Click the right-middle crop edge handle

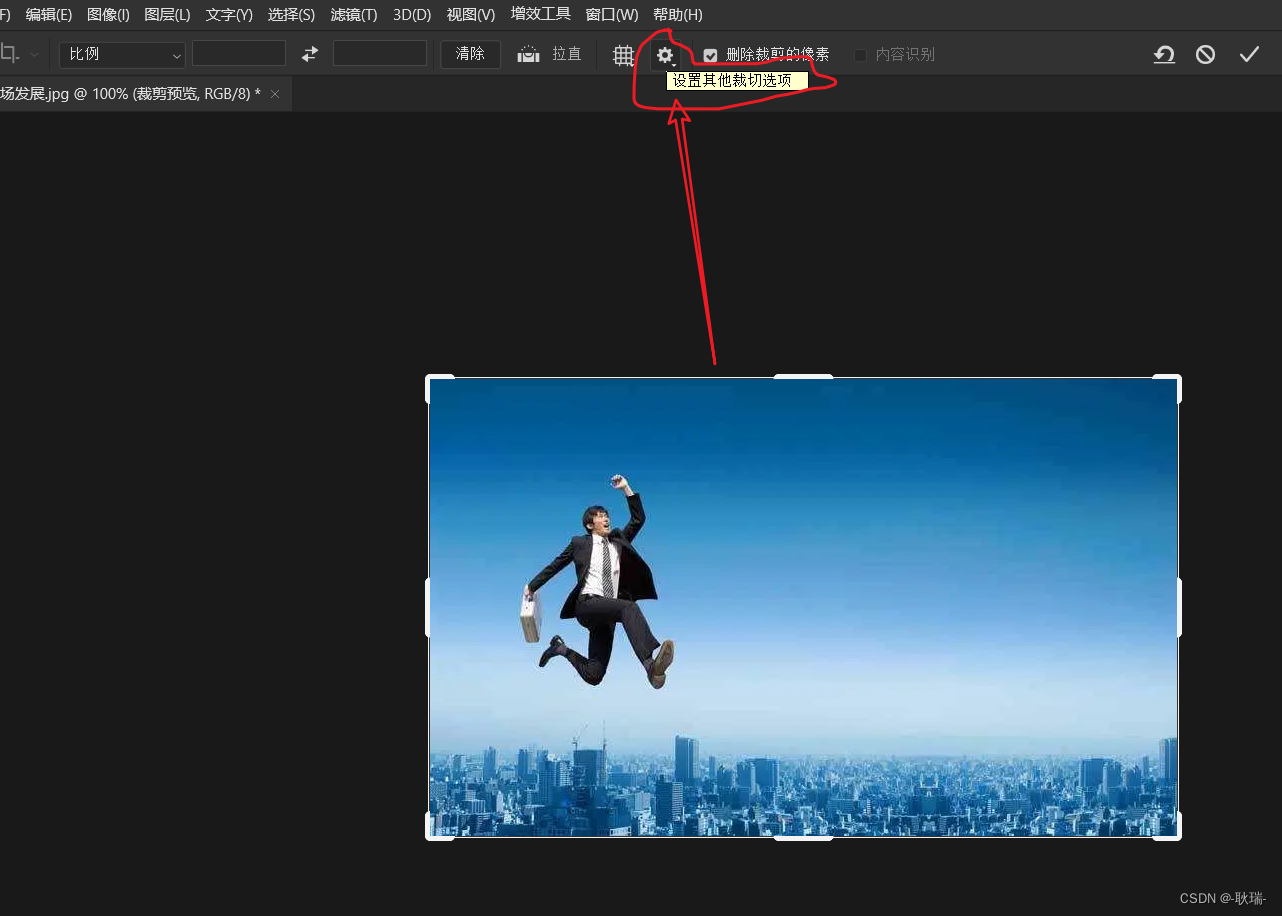pos(1179,607)
